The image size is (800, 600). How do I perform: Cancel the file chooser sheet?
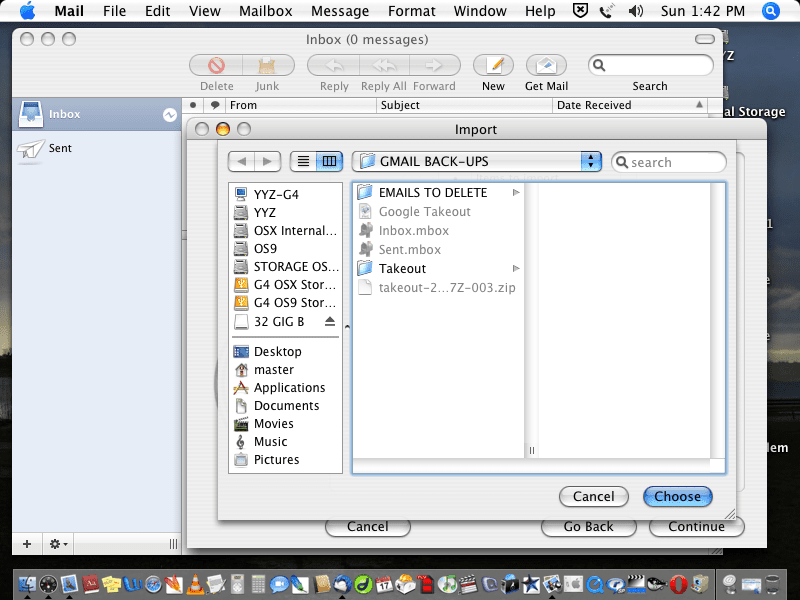click(594, 496)
